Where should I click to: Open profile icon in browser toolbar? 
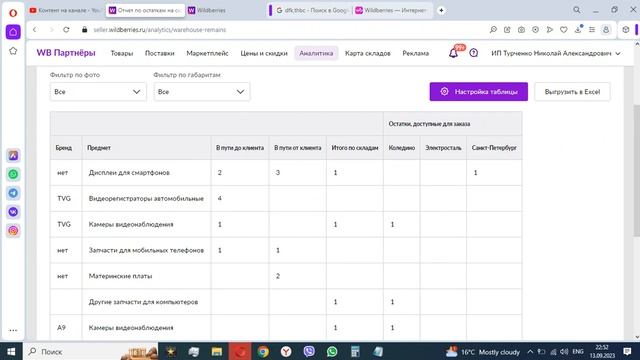click(606, 30)
